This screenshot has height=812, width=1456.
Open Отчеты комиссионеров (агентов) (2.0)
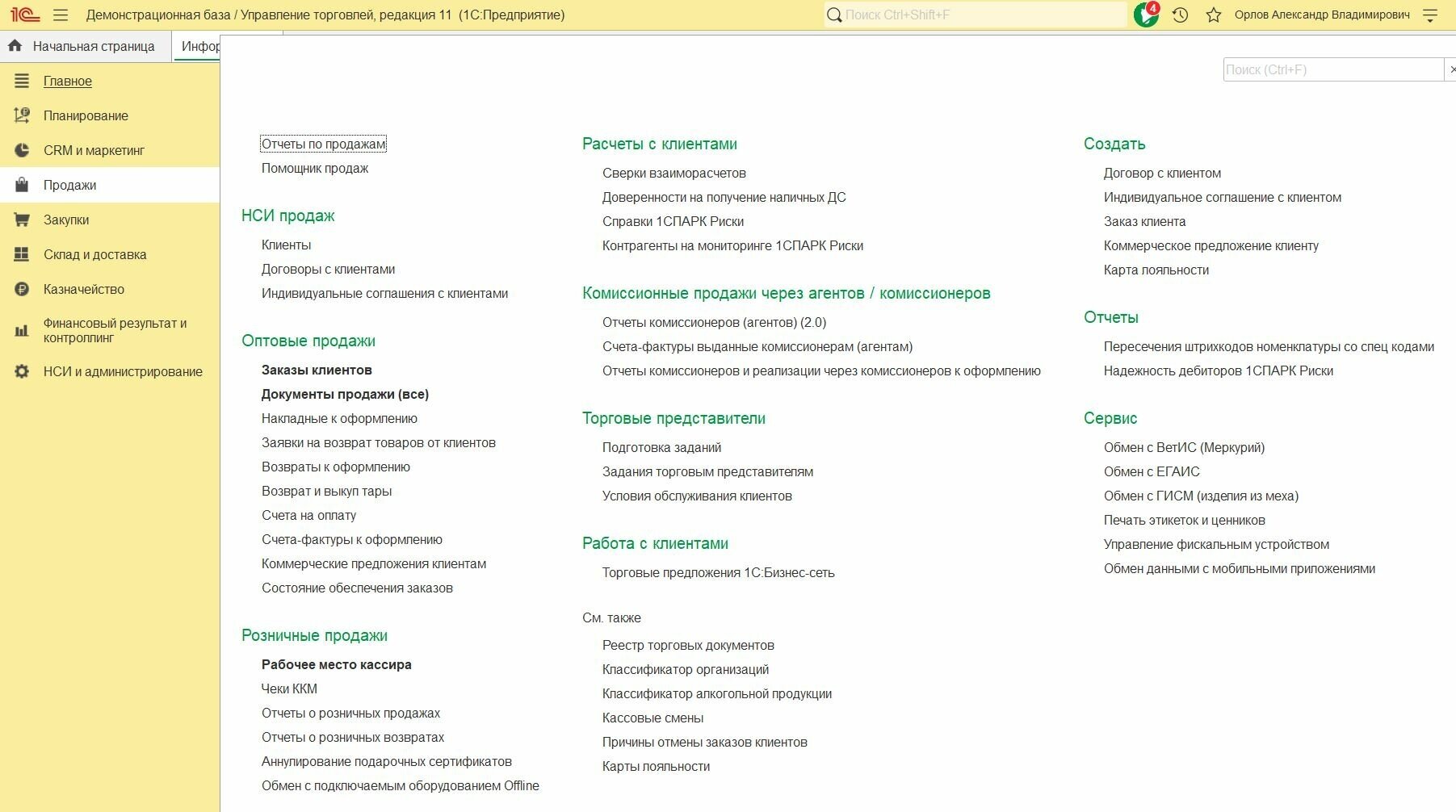715,322
